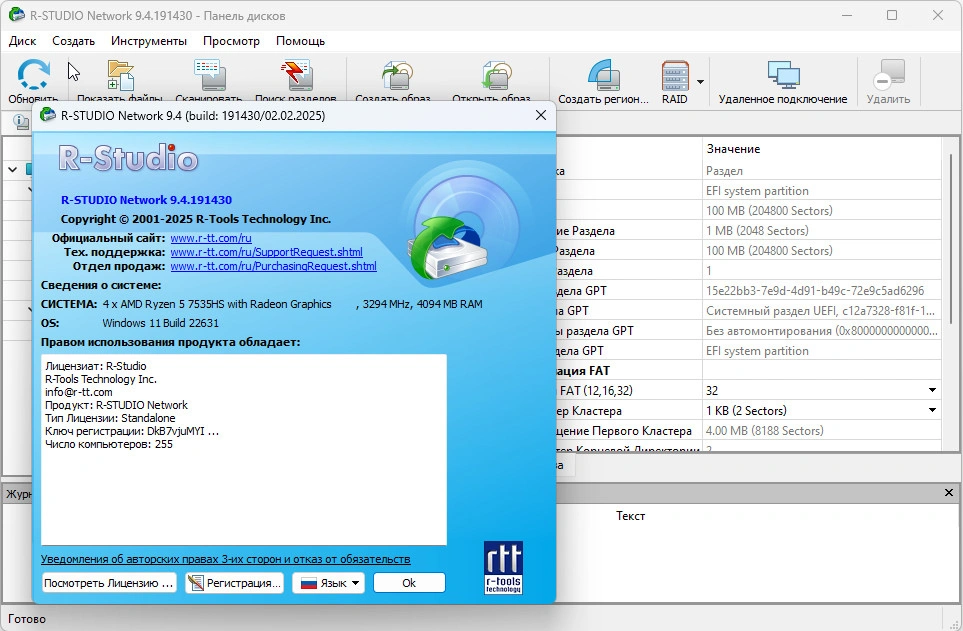Screen dimensions: 963x631
Task: Click Create Image (Создать образ) icon
Action: [x=396, y=75]
